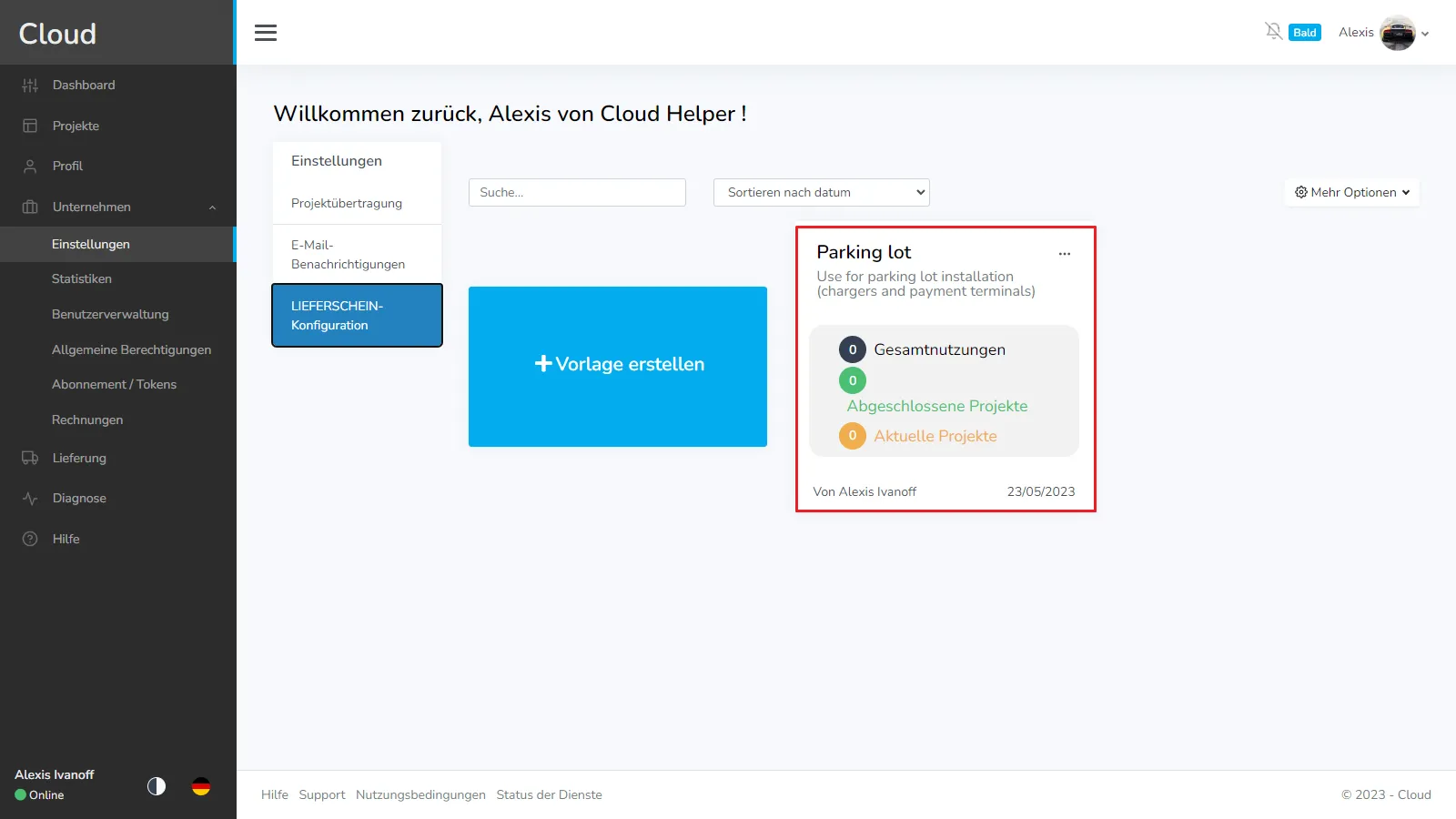Click the Dashboard sliders icon in sidebar
Screen dimensions: 1456x819
[30, 86]
